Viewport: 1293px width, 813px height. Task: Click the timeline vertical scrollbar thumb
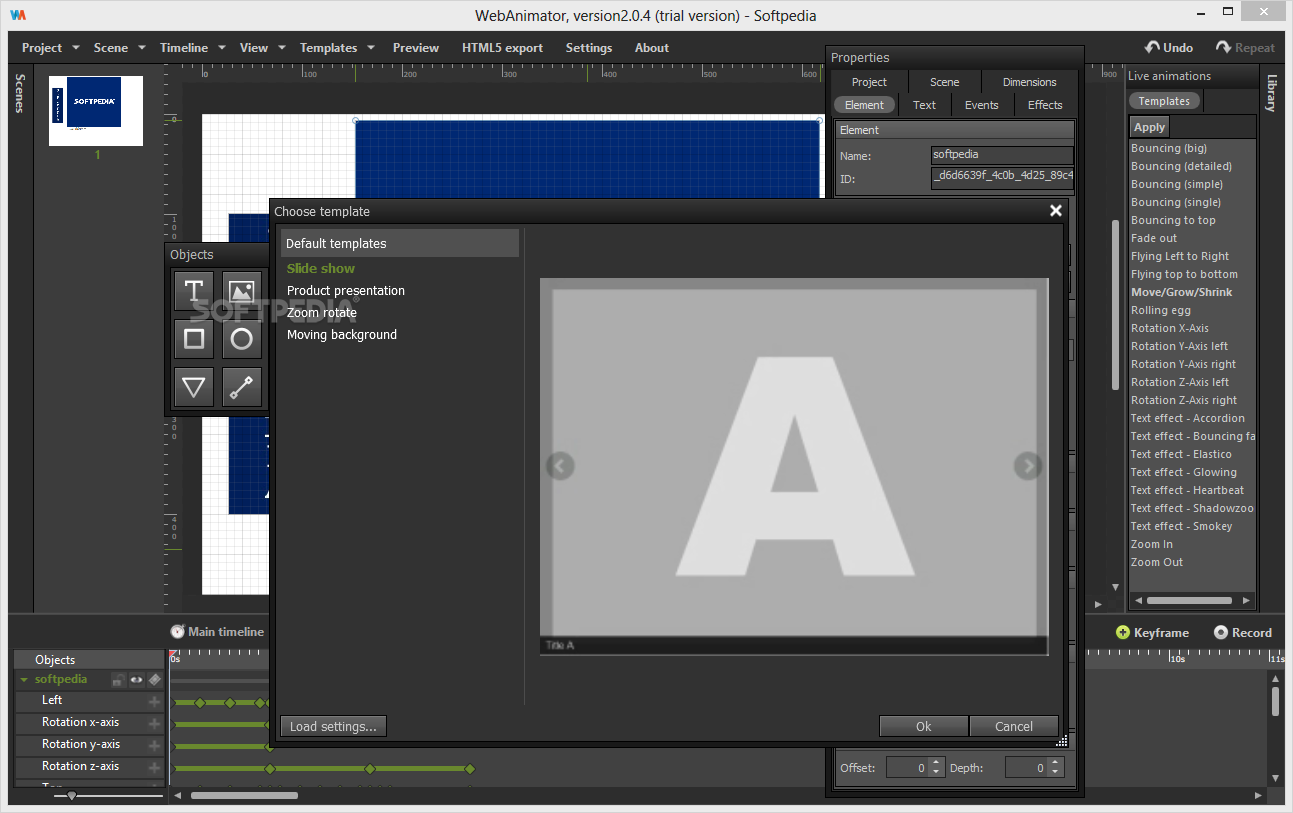[x=1275, y=701]
